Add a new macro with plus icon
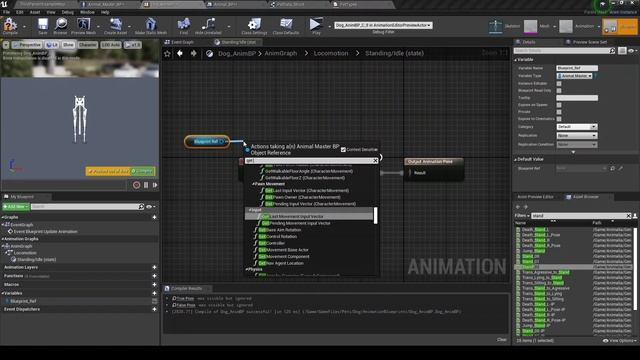This screenshot has width=640, height=360. pyautogui.click(x=154, y=284)
